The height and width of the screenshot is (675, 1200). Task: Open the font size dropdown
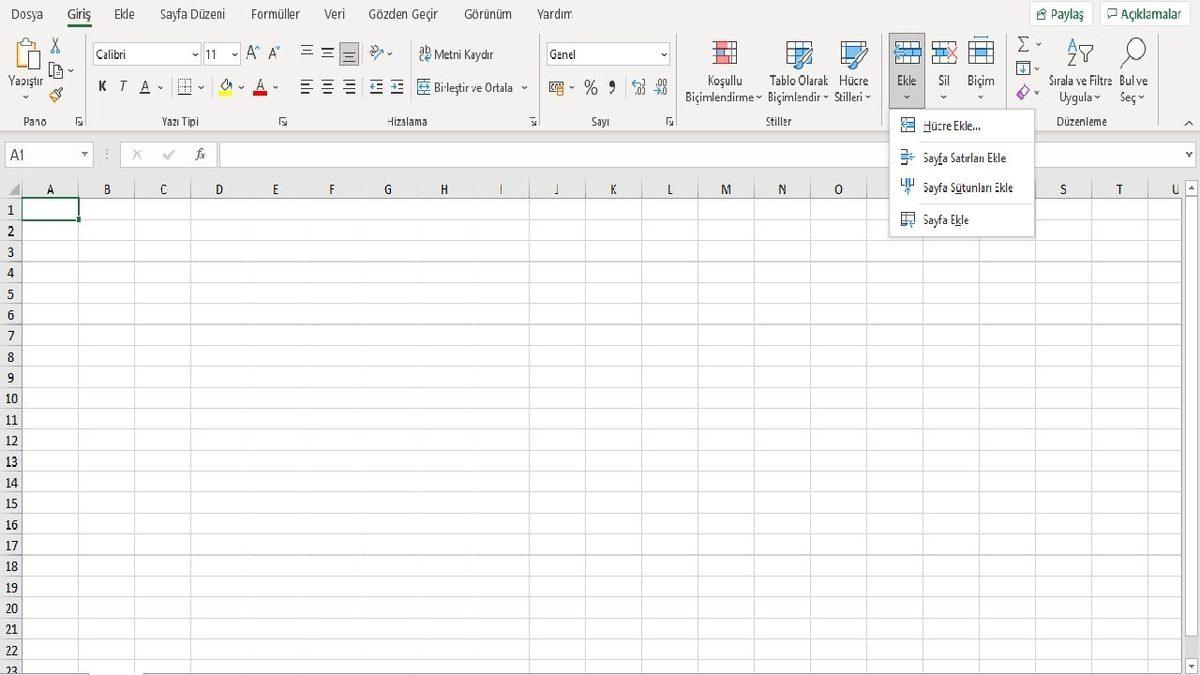[236, 54]
